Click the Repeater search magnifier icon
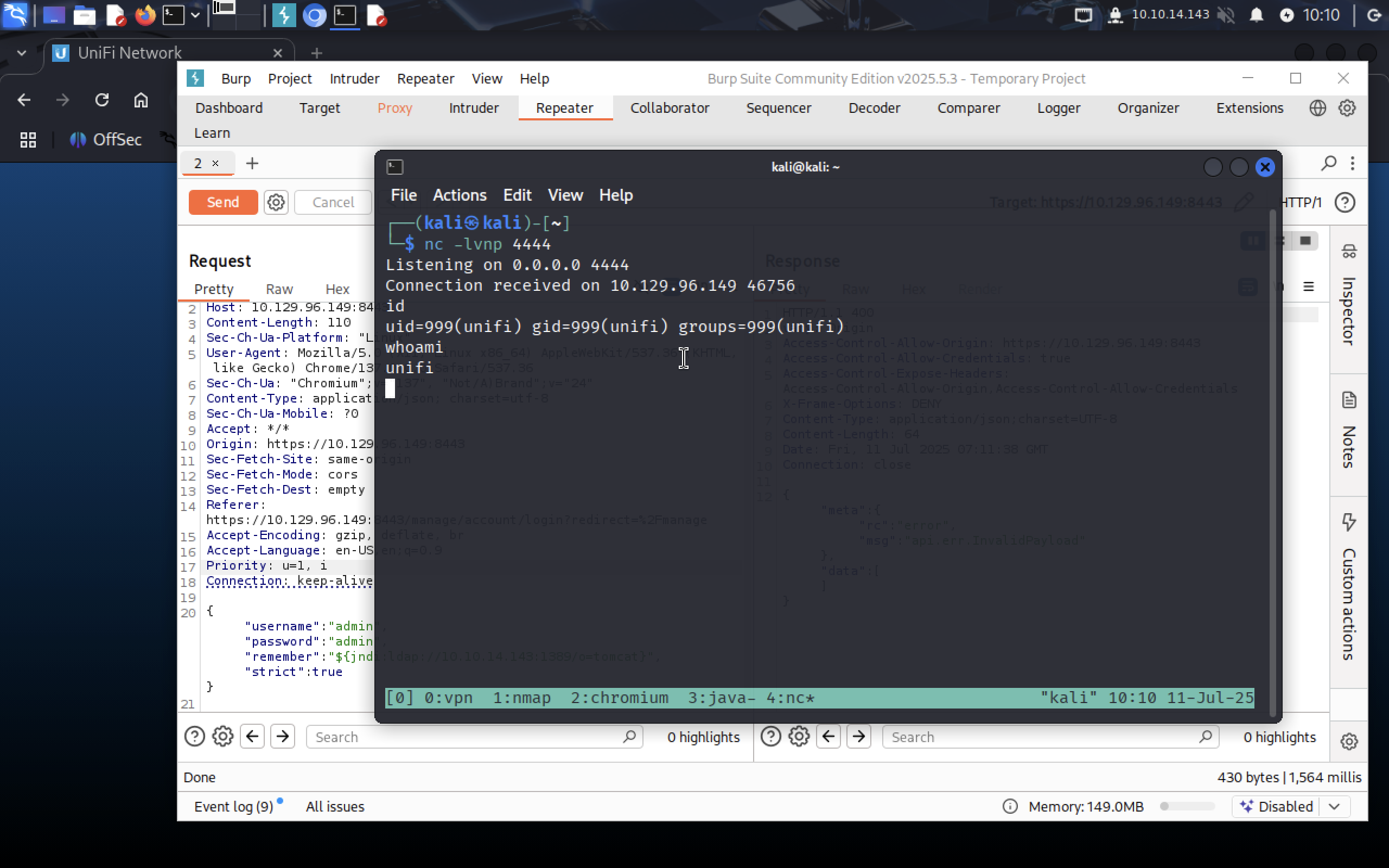1389x868 pixels. click(x=1329, y=164)
